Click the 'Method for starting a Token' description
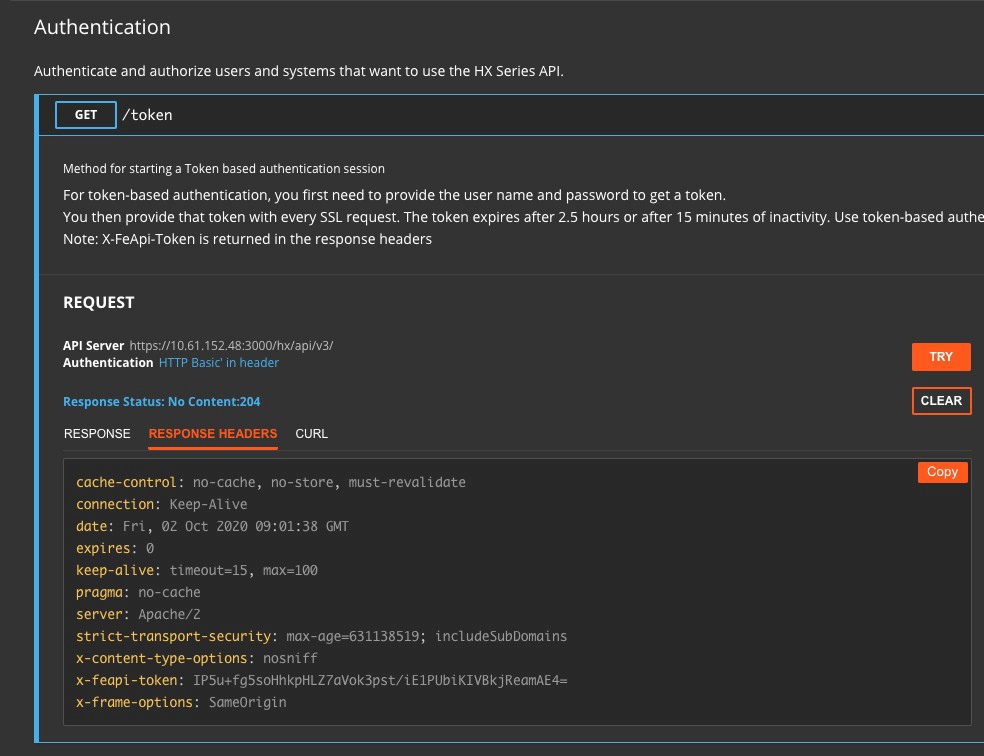 point(223,169)
